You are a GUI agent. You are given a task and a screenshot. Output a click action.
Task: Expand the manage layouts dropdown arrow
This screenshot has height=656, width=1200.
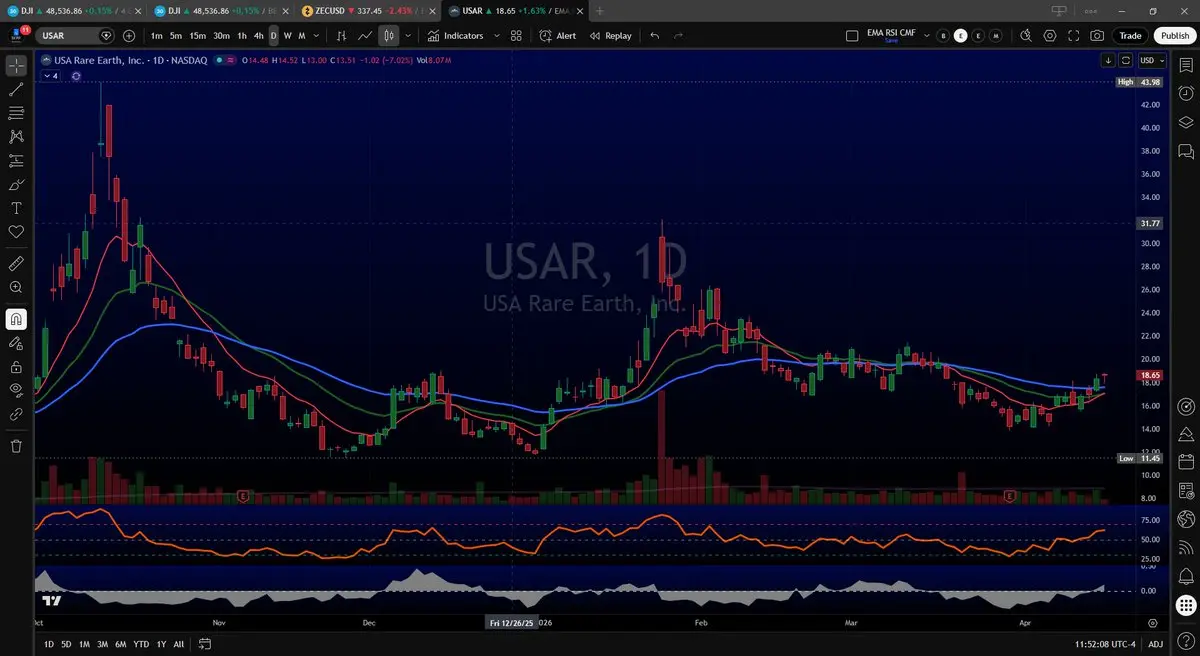coord(925,36)
